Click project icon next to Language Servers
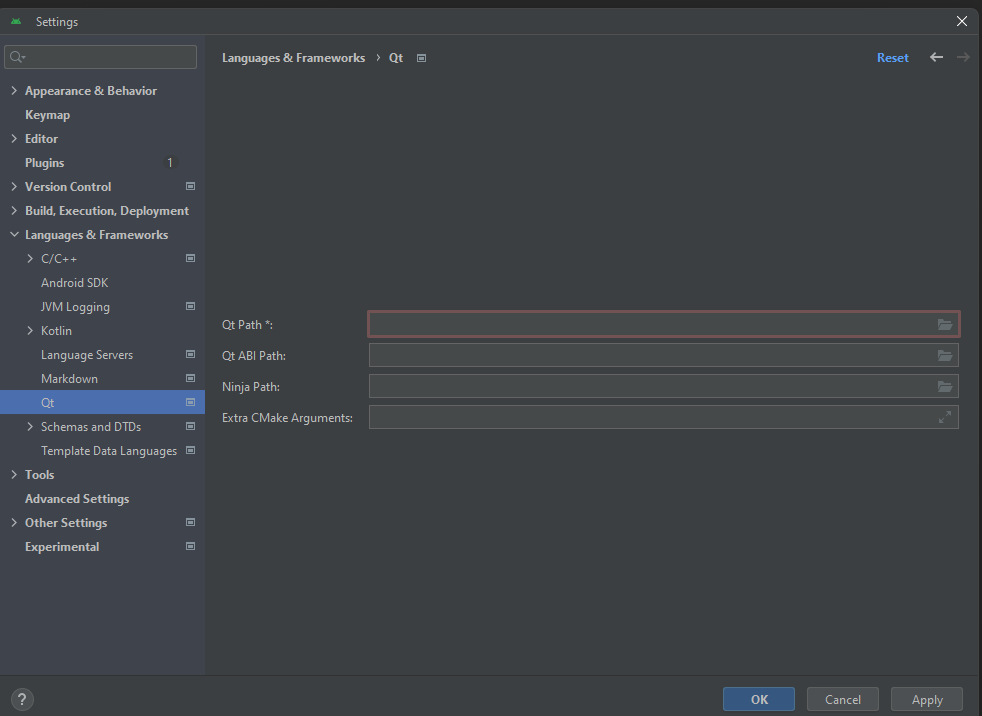 click(190, 354)
